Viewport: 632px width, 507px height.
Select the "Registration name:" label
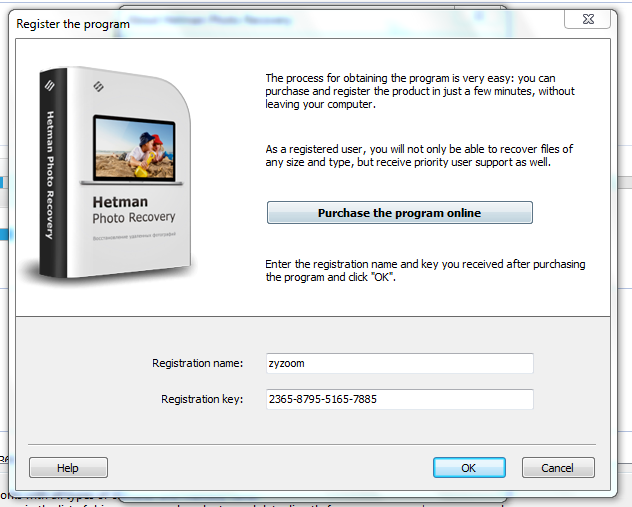coord(198,363)
